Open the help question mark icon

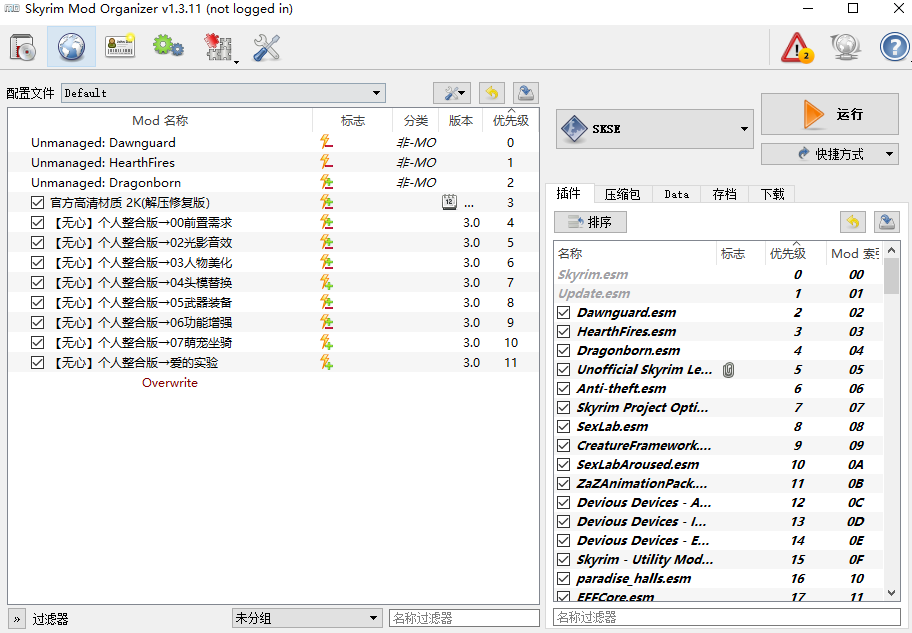click(x=894, y=47)
